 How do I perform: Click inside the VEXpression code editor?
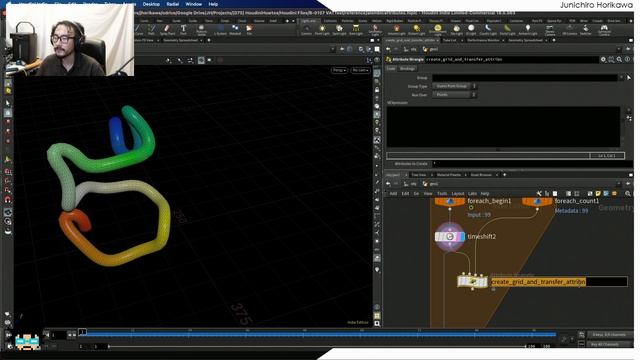tap(503, 127)
